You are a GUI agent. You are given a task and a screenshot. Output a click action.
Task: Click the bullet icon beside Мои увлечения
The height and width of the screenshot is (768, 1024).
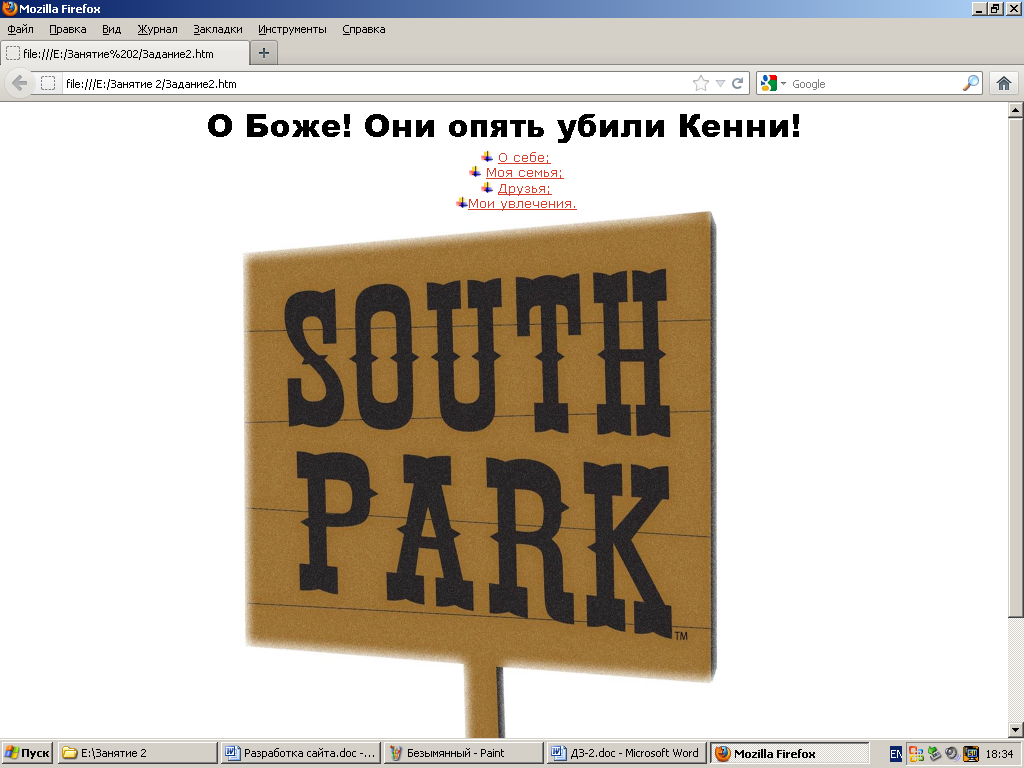point(462,203)
